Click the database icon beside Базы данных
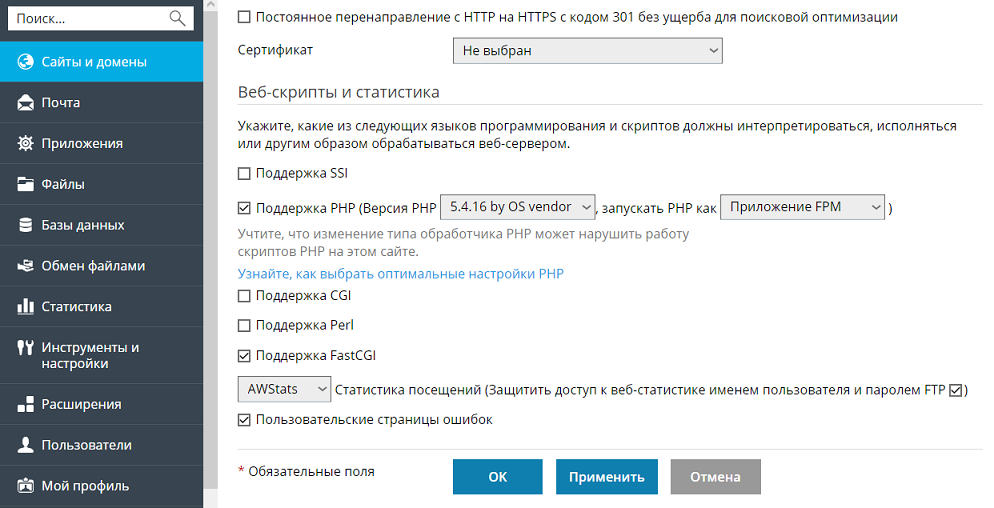This screenshot has height=508, width=994. pos(26,225)
